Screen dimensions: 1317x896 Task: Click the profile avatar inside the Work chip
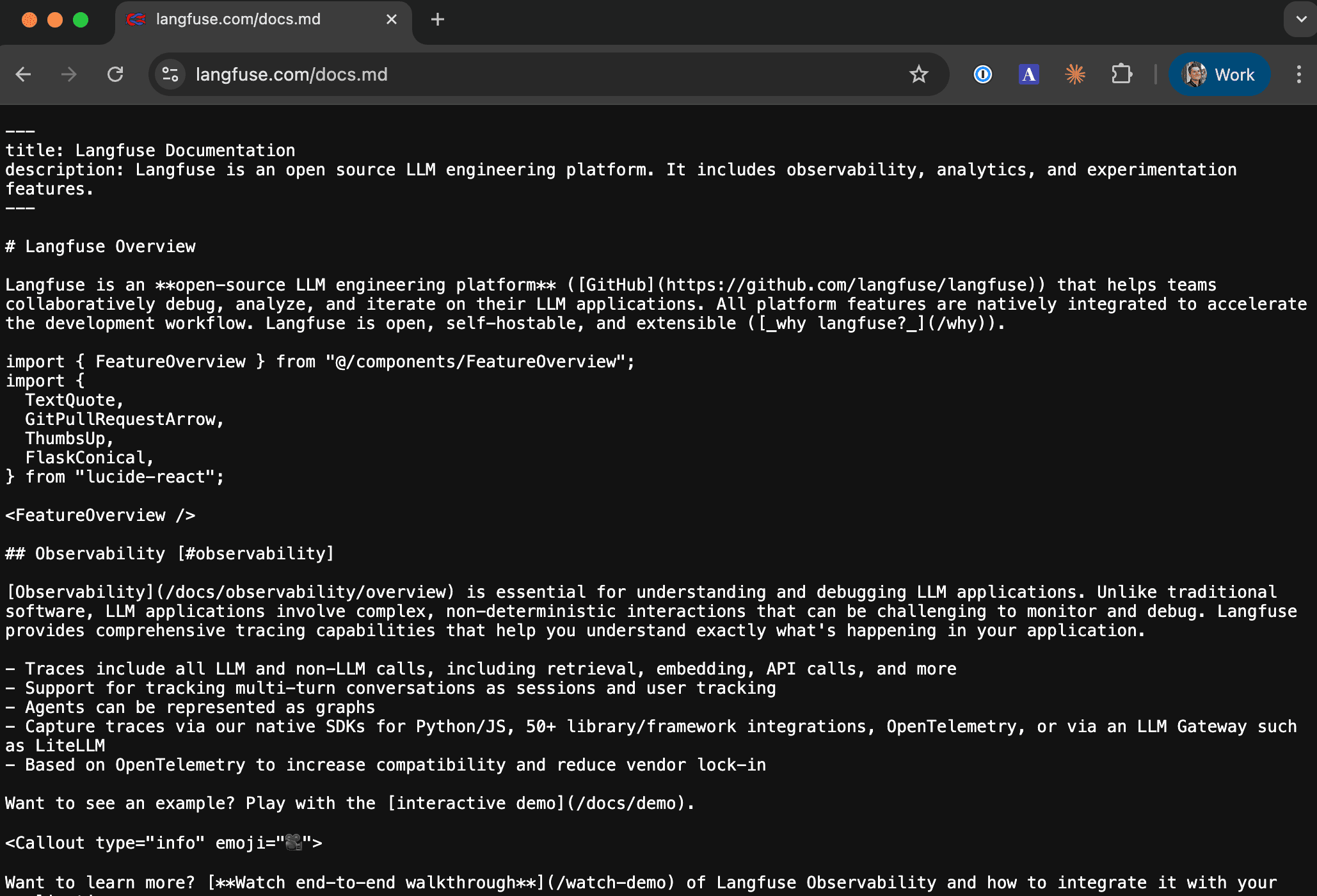tap(1195, 74)
